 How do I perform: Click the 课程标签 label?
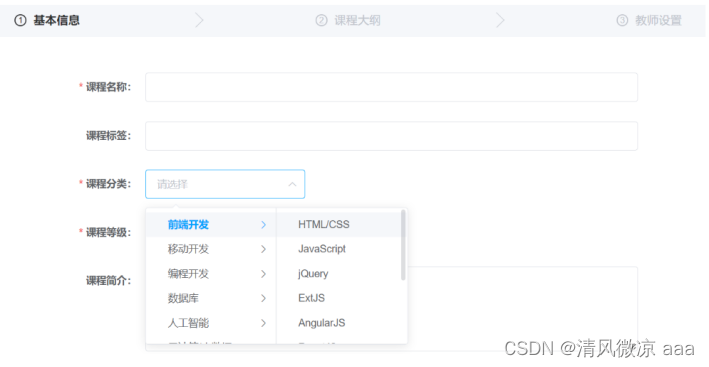coord(108,136)
